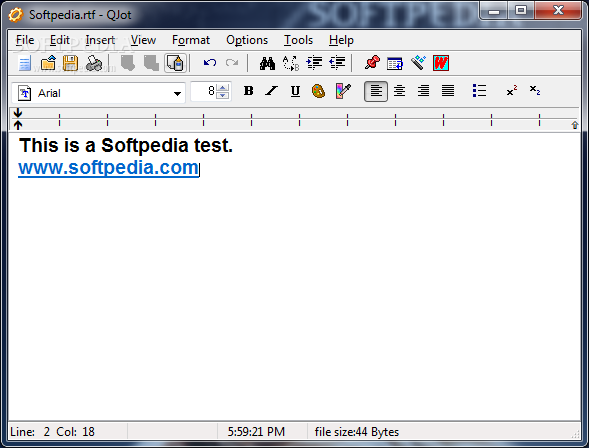Toggle Bold formatting
The image size is (589, 448).
coord(248,91)
